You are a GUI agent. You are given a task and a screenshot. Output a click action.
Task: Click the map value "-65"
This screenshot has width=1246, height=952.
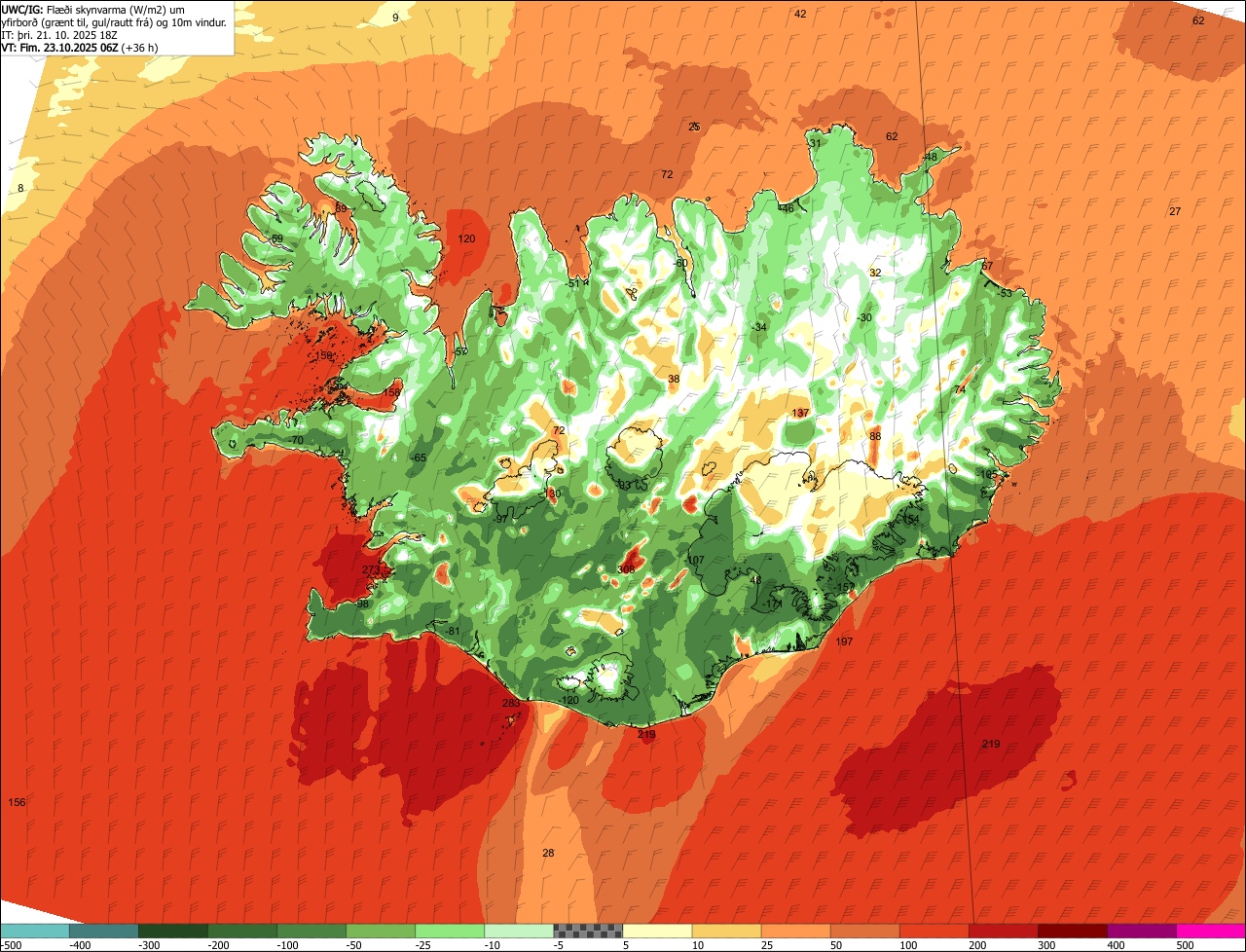click(x=419, y=458)
